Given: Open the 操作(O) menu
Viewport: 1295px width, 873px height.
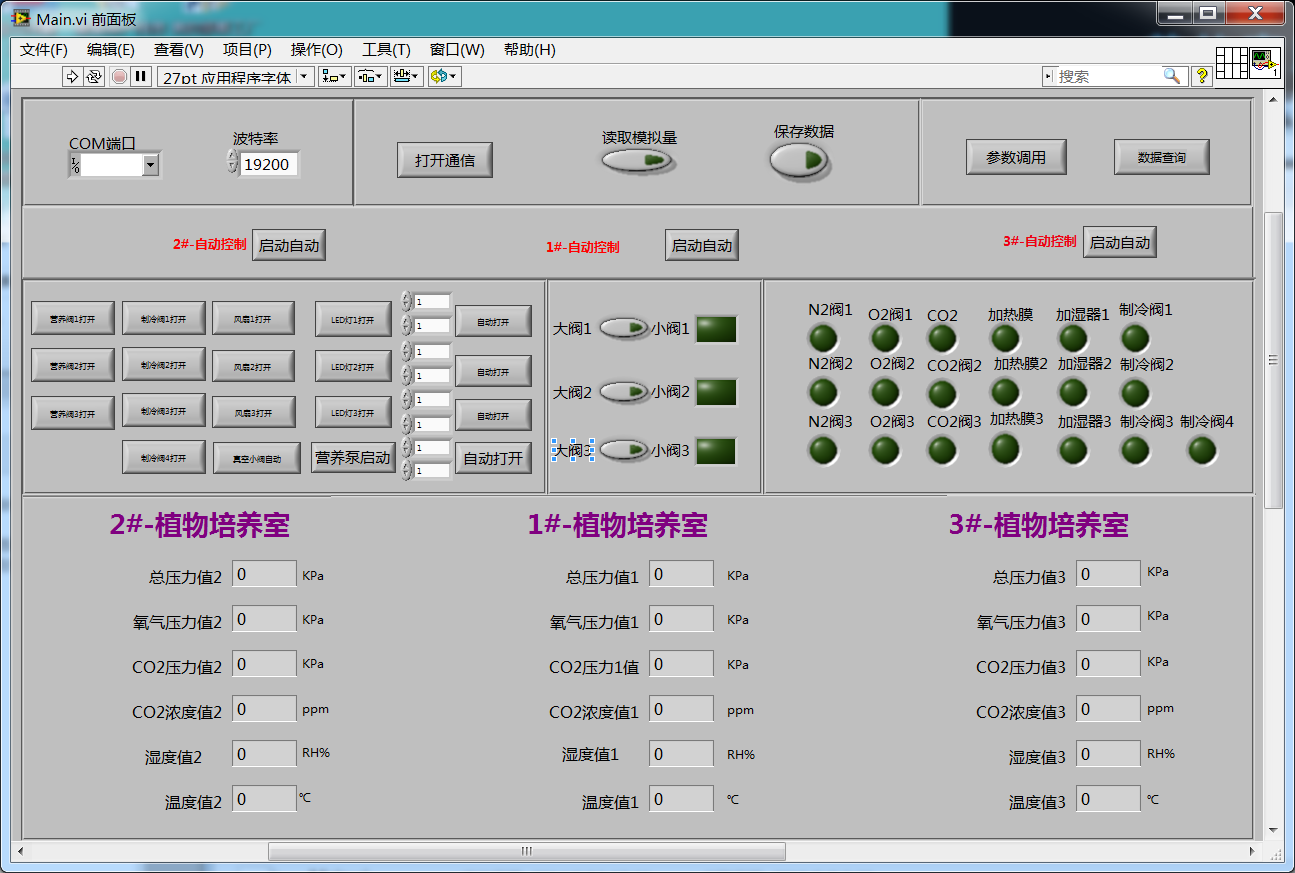Looking at the screenshot, I should pos(317,50).
